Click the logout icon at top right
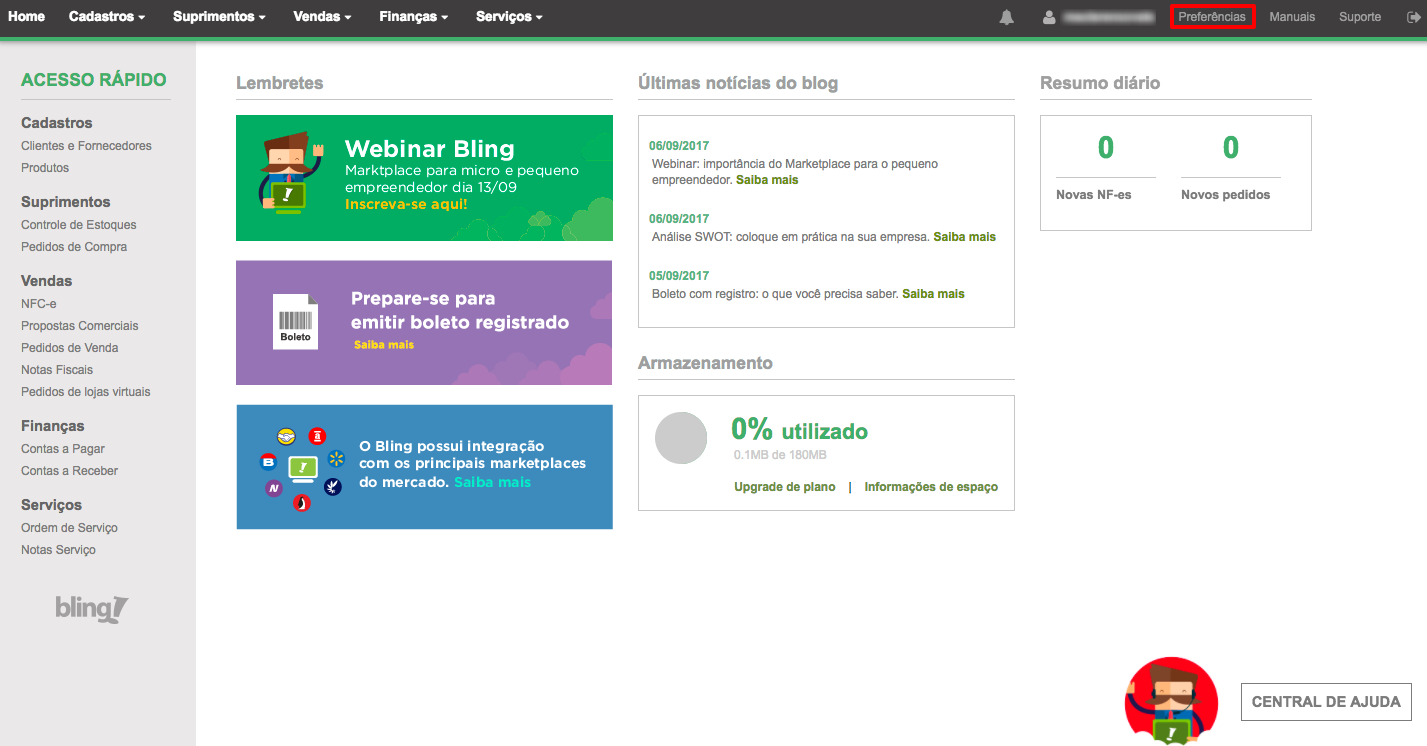 point(1412,17)
